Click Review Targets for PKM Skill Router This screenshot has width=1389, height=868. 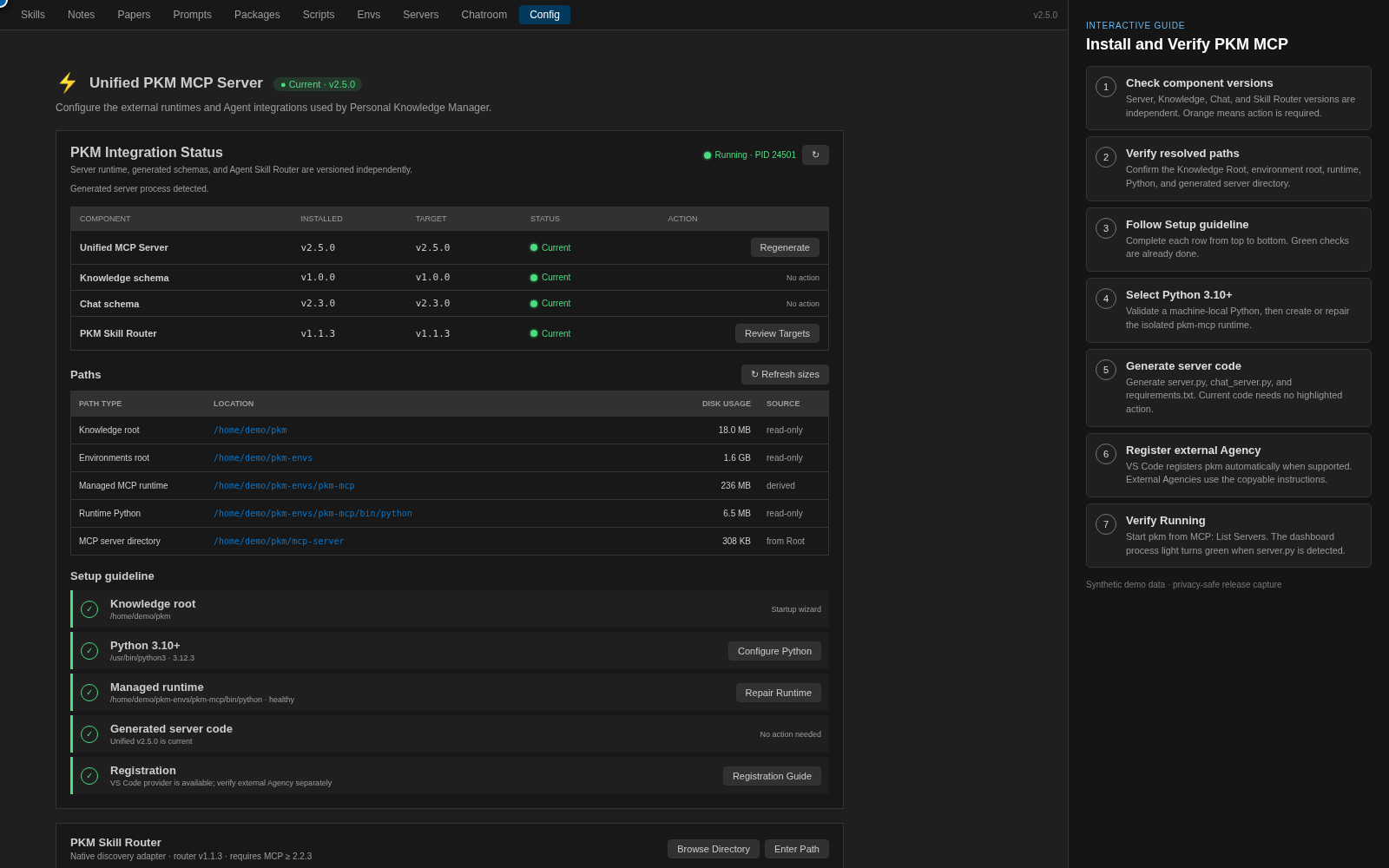coord(777,333)
